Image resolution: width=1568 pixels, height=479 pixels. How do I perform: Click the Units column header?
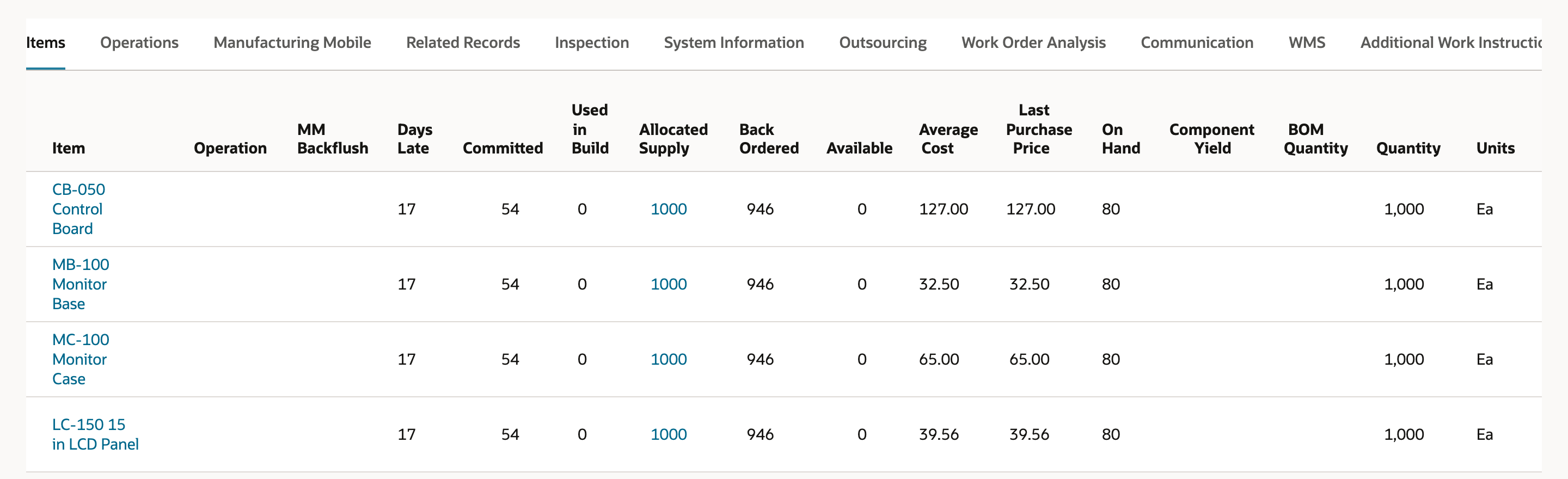pos(1495,148)
